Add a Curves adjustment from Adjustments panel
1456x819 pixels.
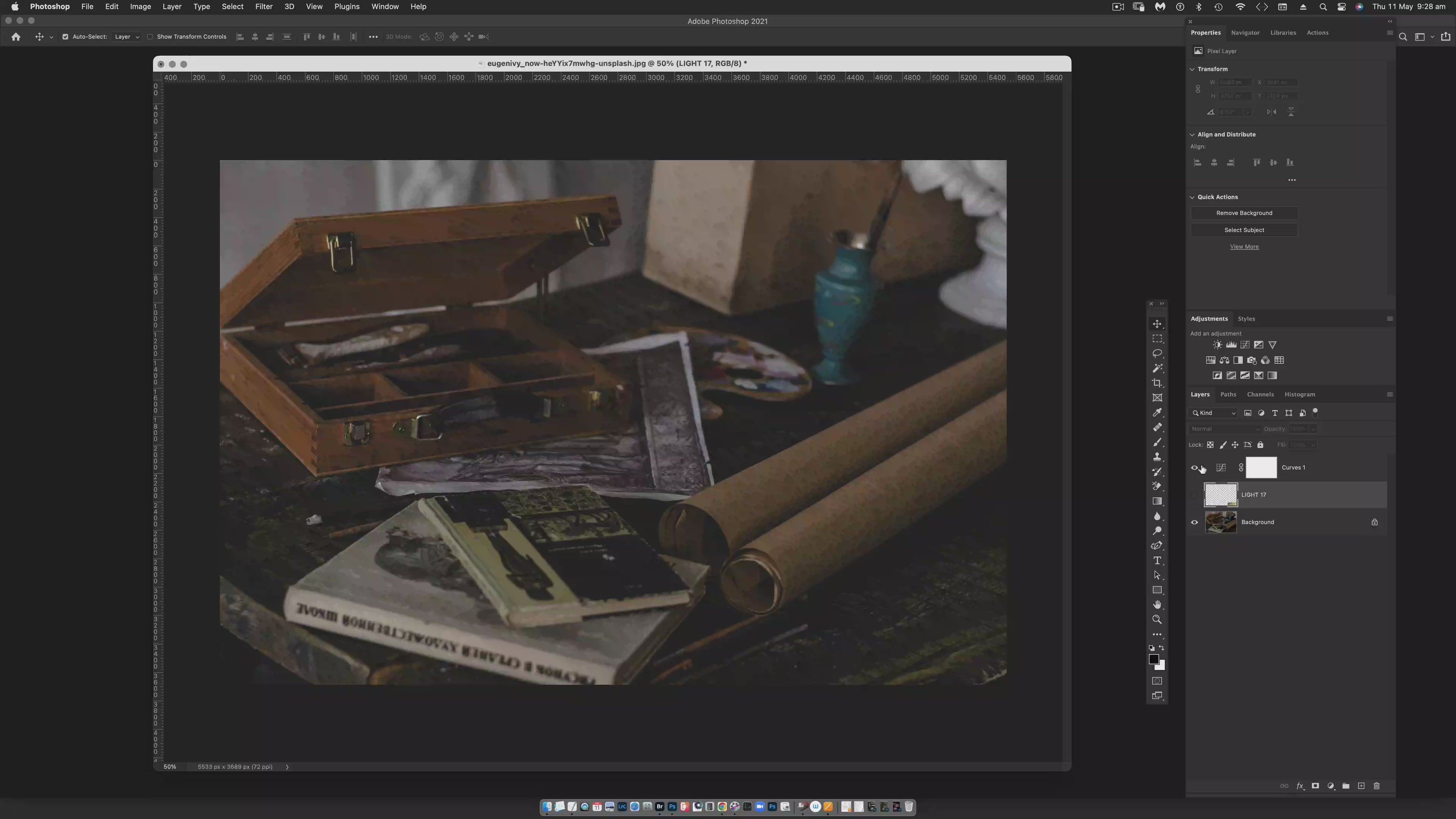[1244, 345]
